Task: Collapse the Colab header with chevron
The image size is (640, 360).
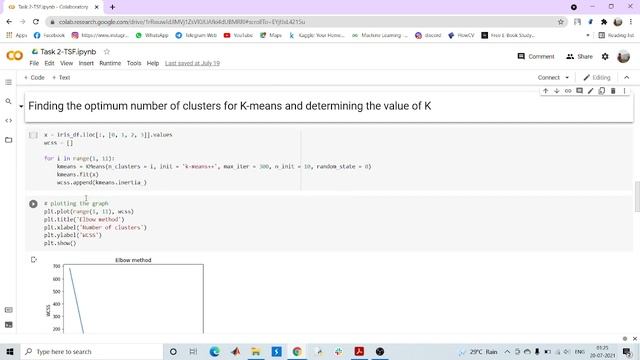Action: pos(627,78)
